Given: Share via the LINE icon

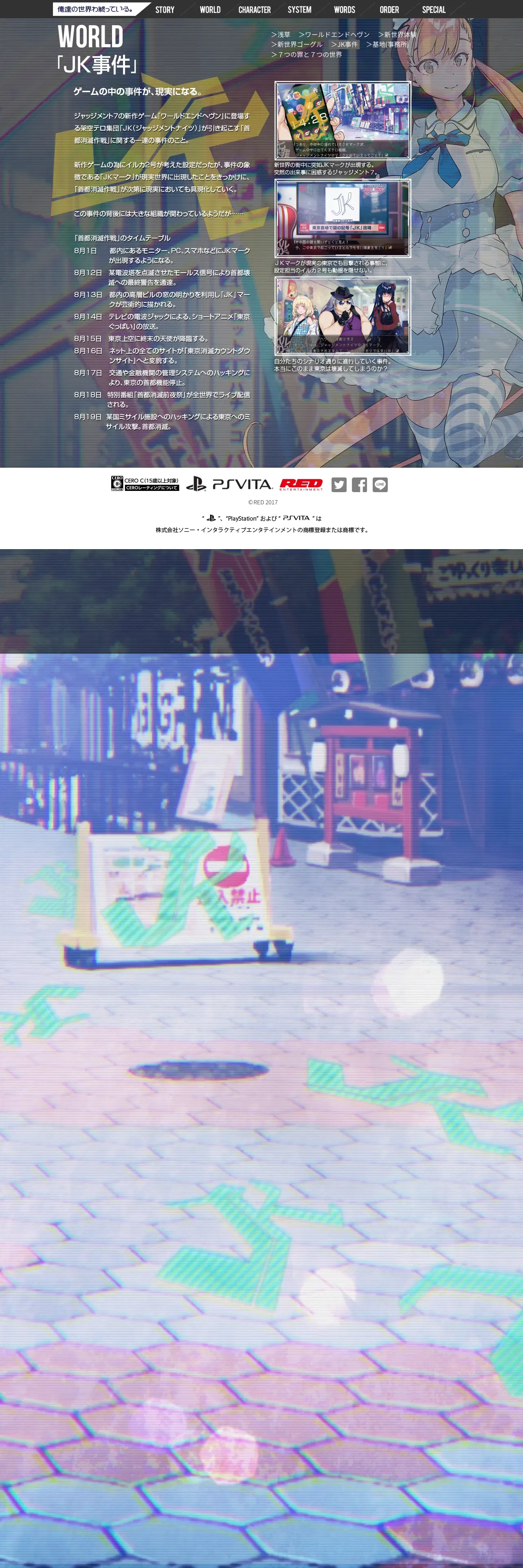Looking at the screenshot, I should click(380, 484).
